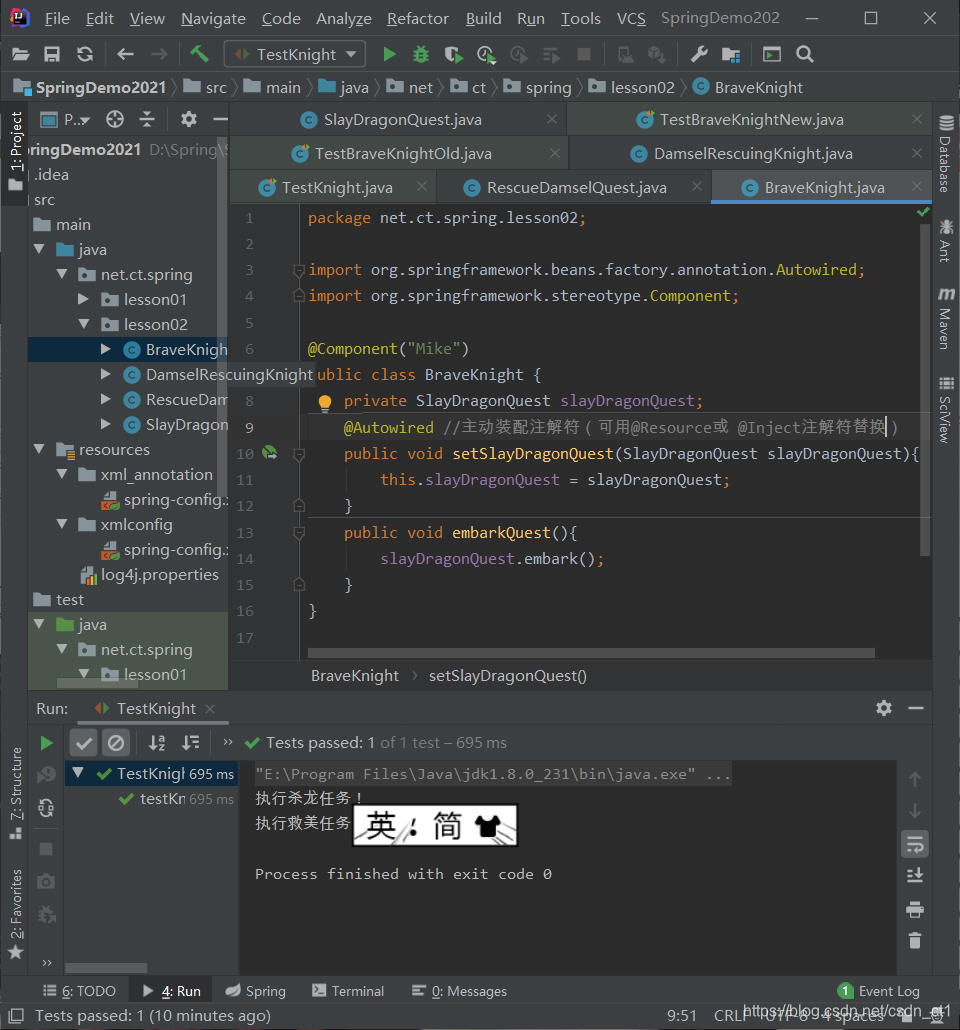Open the 2: Favorites side tab
The image size is (960, 1030).
click(16, 913)
